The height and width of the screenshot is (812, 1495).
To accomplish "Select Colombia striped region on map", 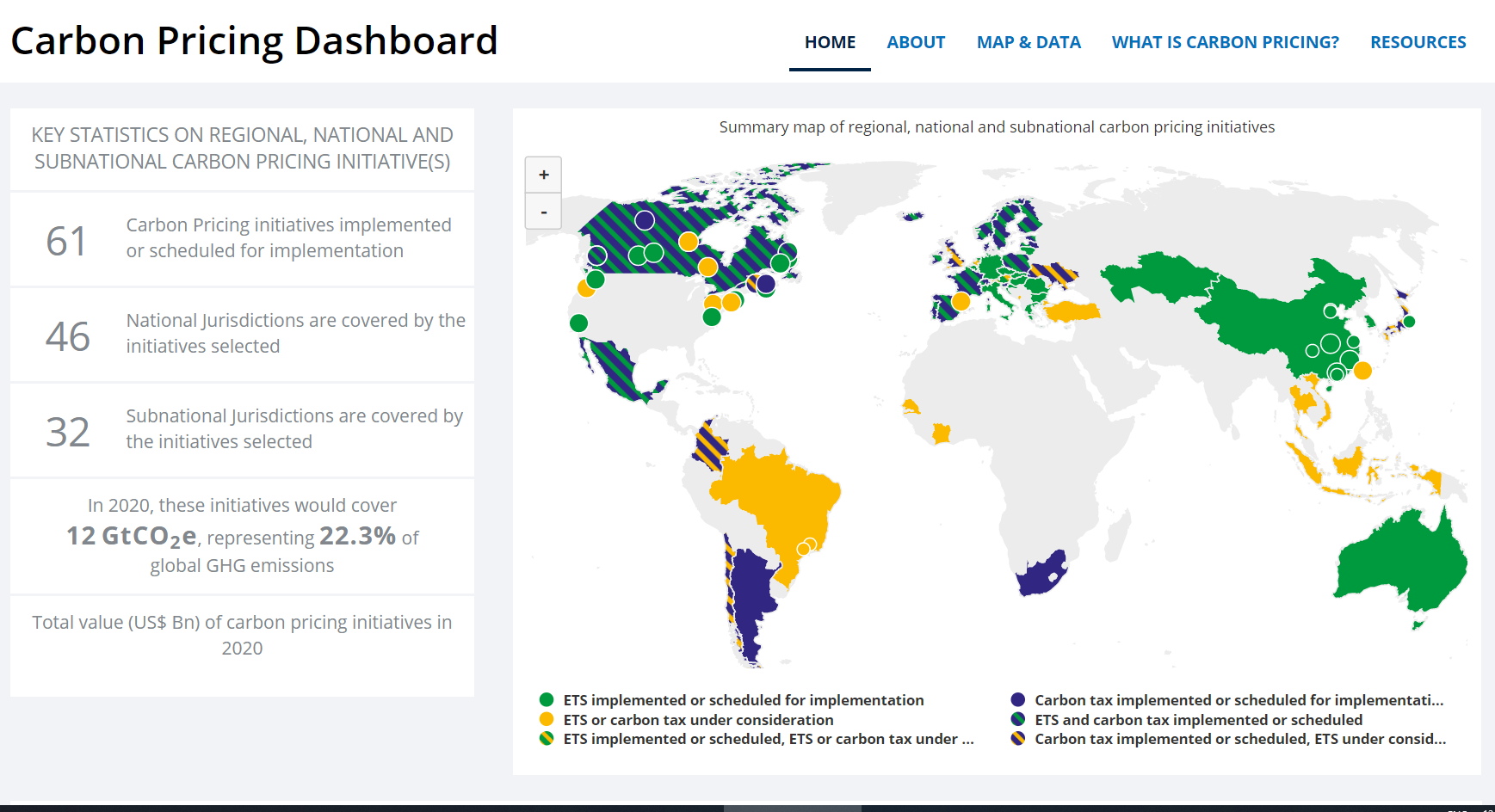I will (710, 446).
